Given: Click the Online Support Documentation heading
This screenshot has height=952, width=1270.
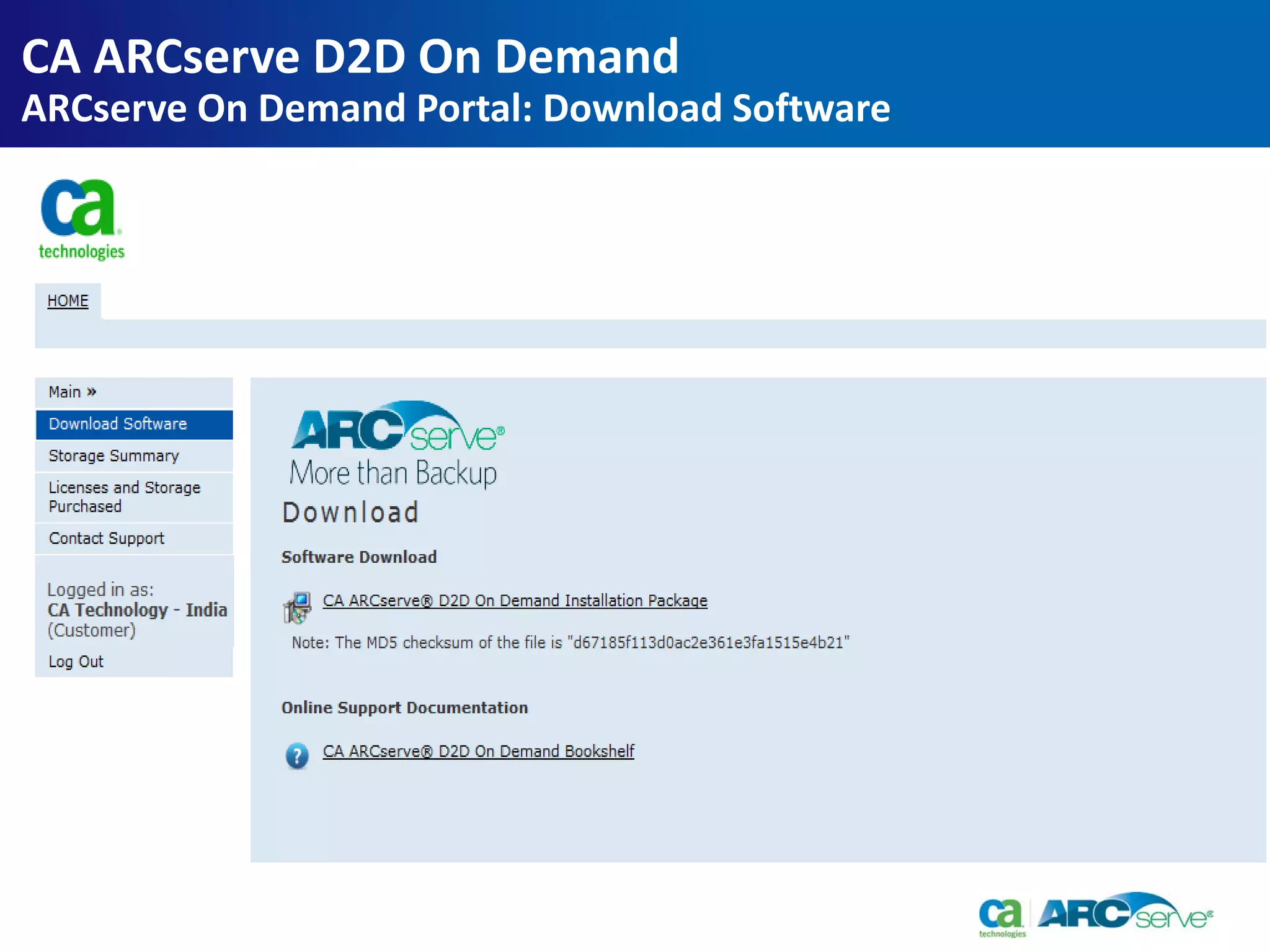Looking at the screenshot, I should [404, 708].
